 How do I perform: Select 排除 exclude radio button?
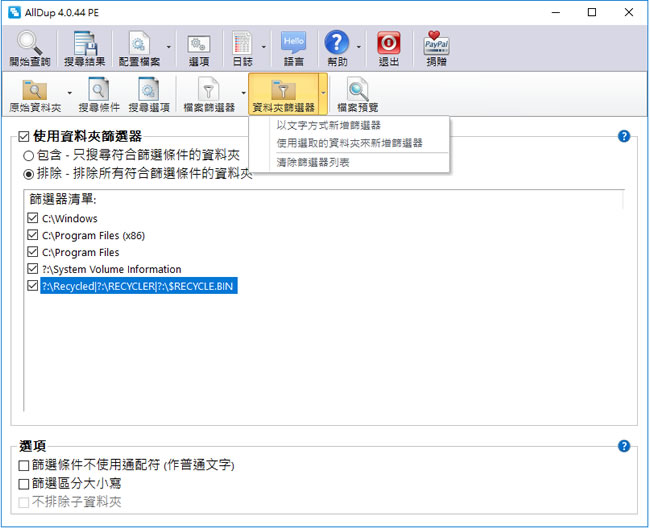pos(28,174)
